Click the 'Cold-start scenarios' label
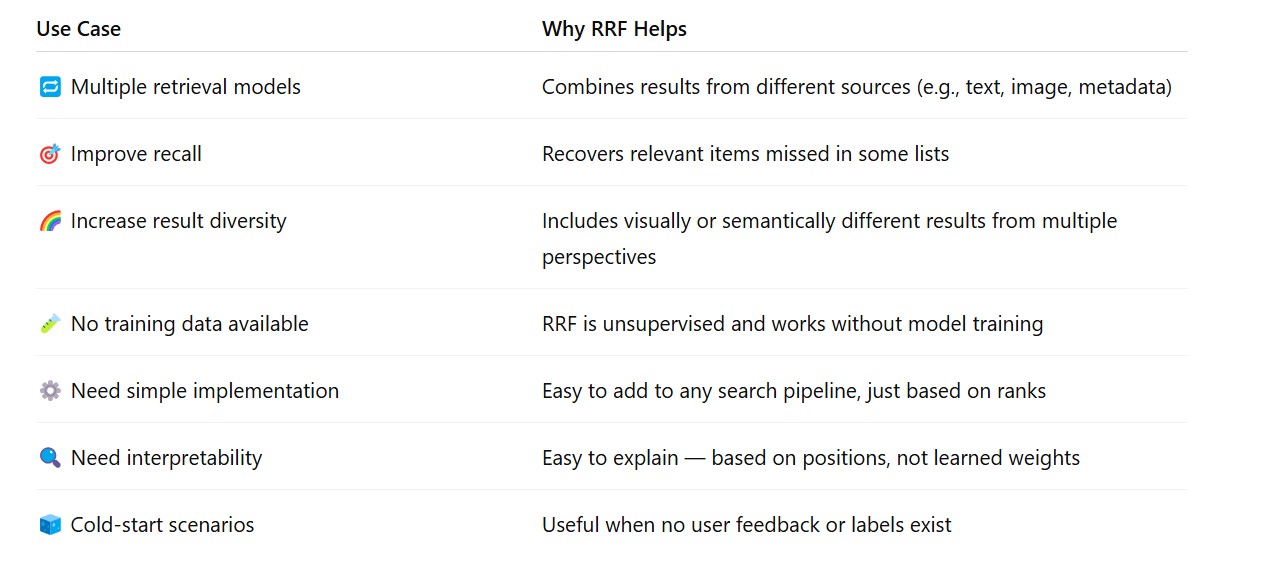Viewport: 1272px width, 586px height. click(x=162, y=525)
